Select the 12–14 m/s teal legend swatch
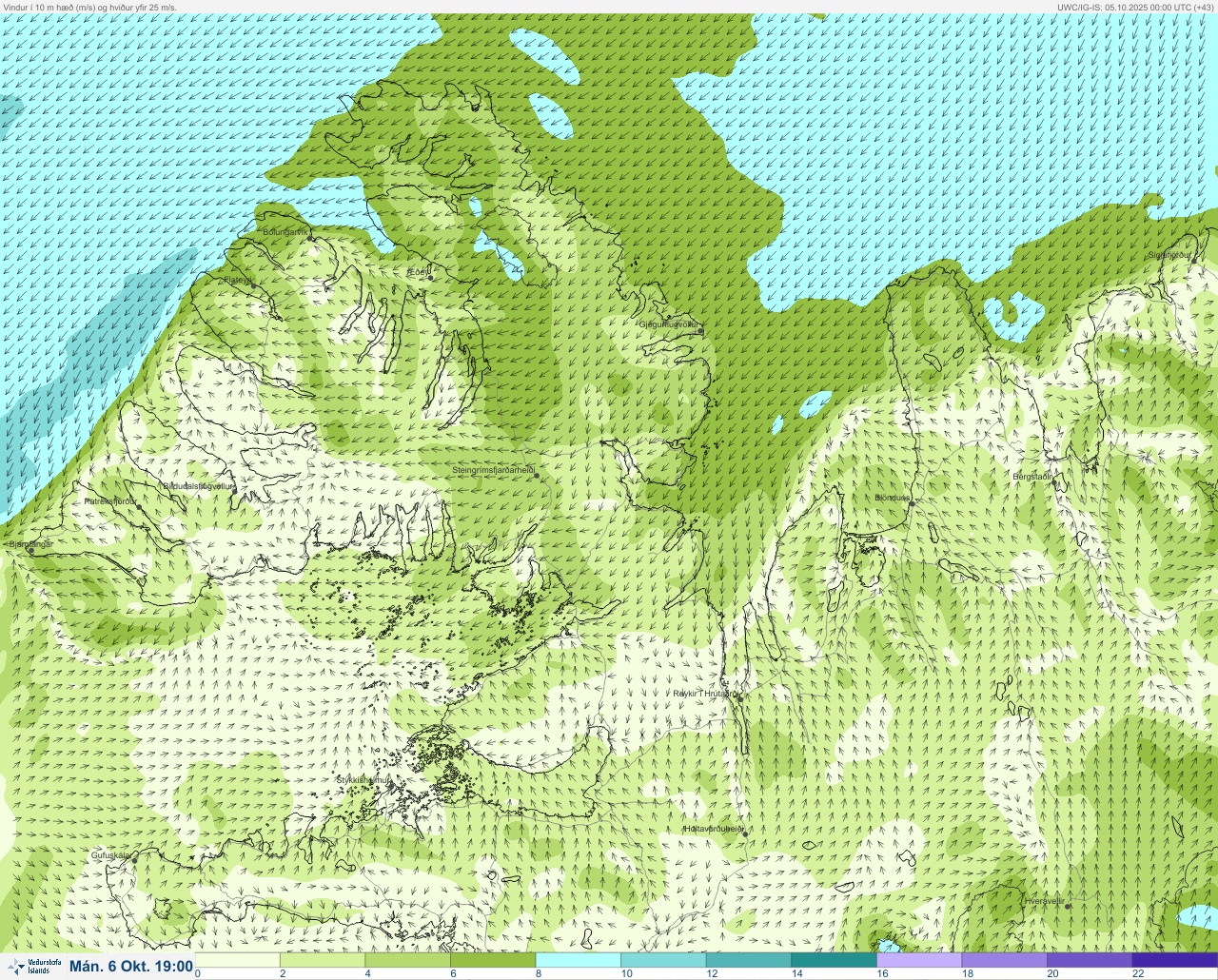Image resolution: width=1218 pixels, height=980 pixels. point(749,960)
